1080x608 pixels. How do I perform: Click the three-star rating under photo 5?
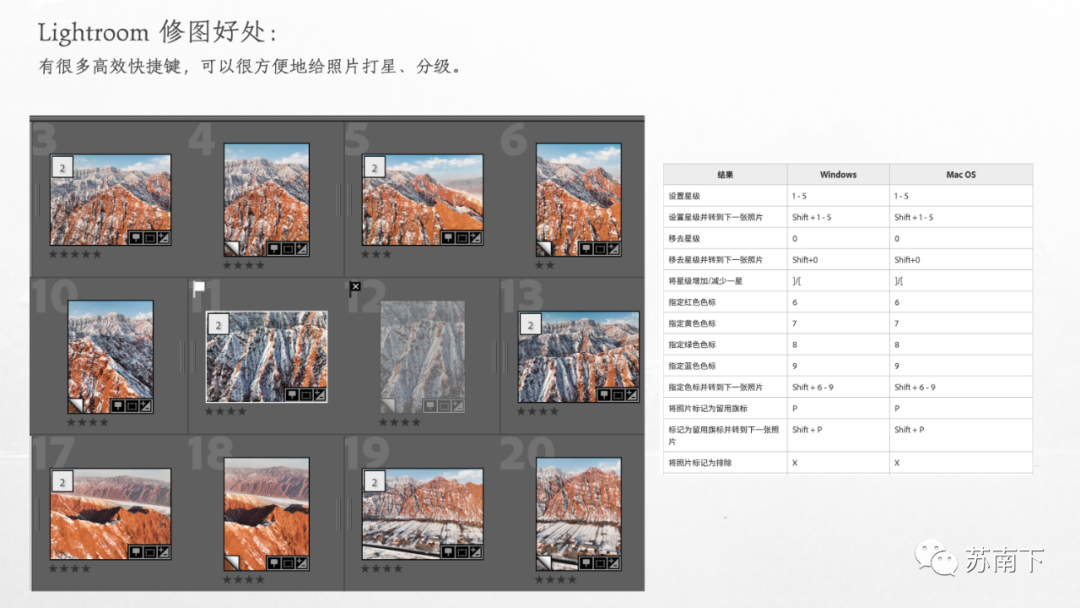tap(376, 254)
